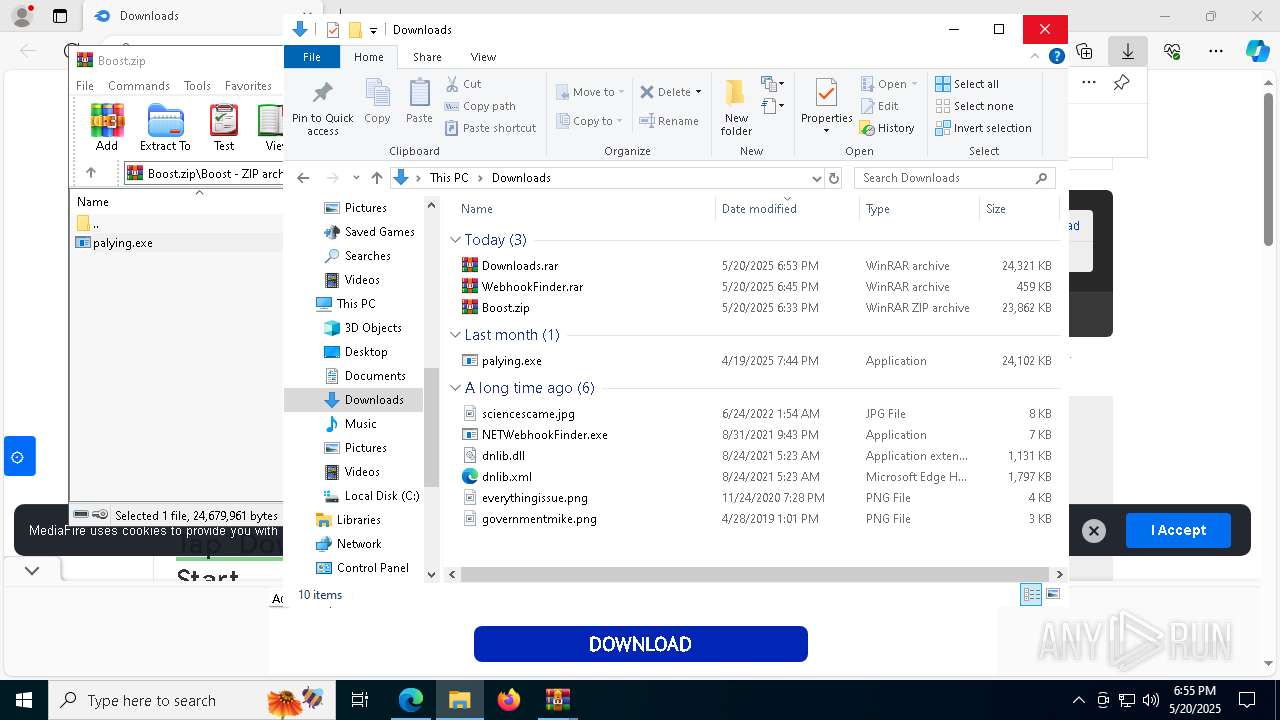Click the Windows taskbar search box

pos(190,700)
